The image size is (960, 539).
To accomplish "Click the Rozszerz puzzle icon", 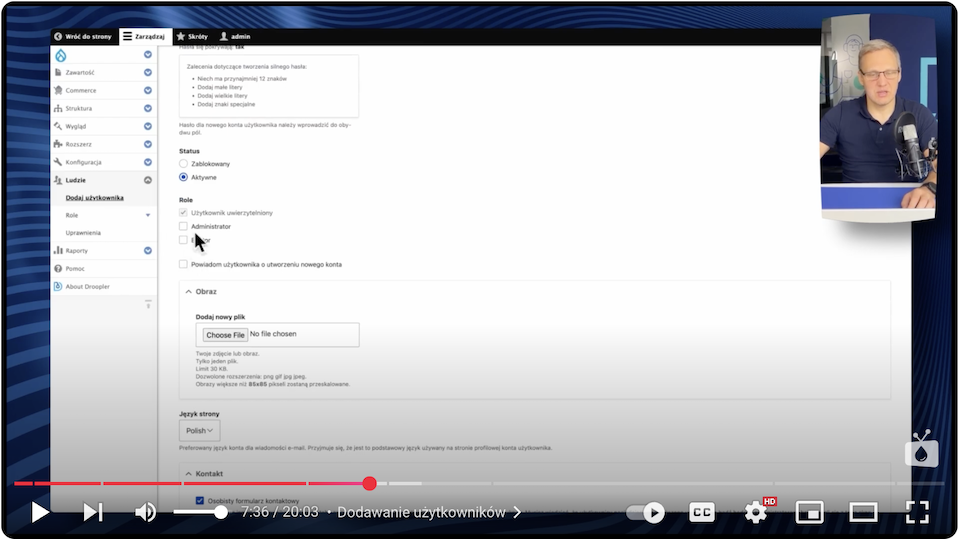I will click(x=58, y=144).
